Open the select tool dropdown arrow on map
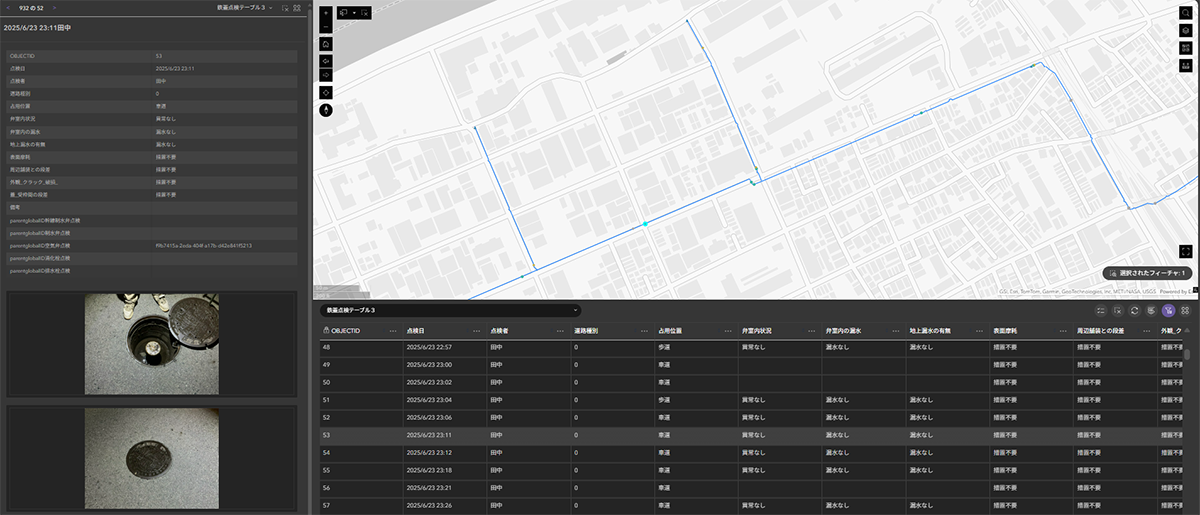This screenshot has width=1200, height=515. 354,13
